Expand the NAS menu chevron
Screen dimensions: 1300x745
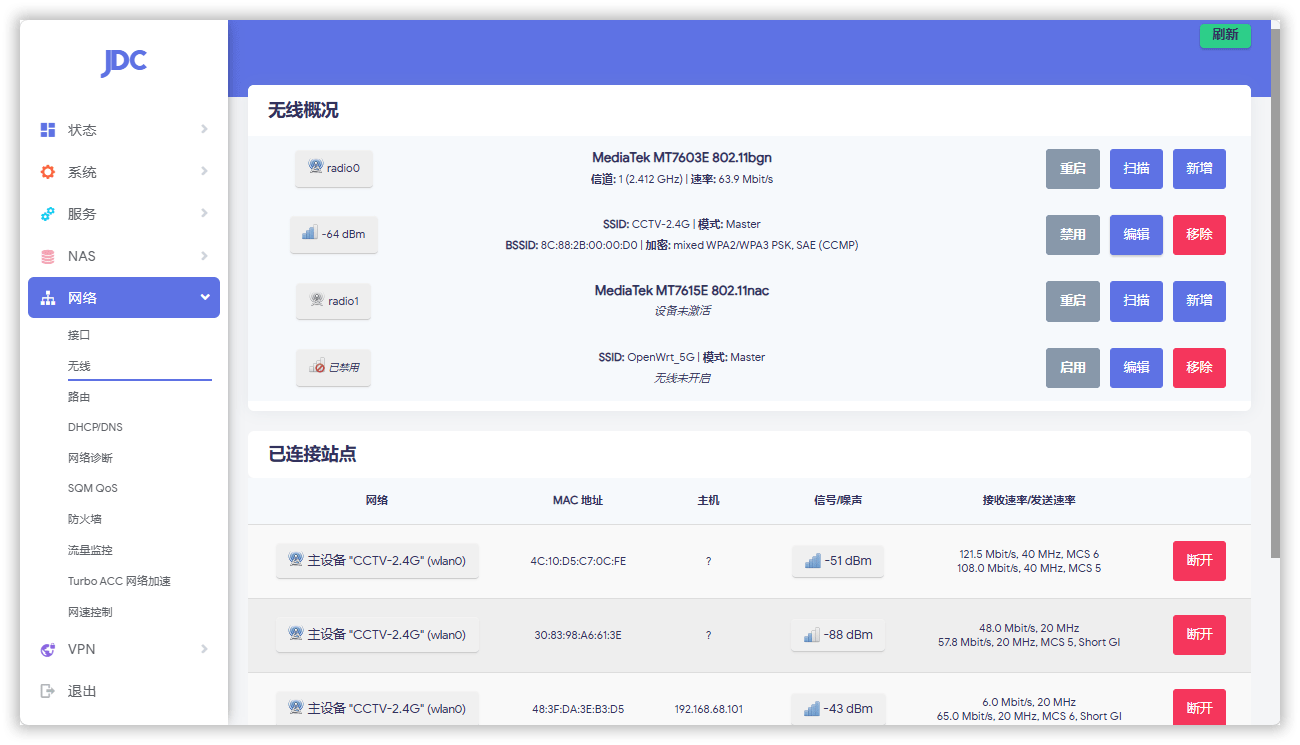[x=204, y=255]
